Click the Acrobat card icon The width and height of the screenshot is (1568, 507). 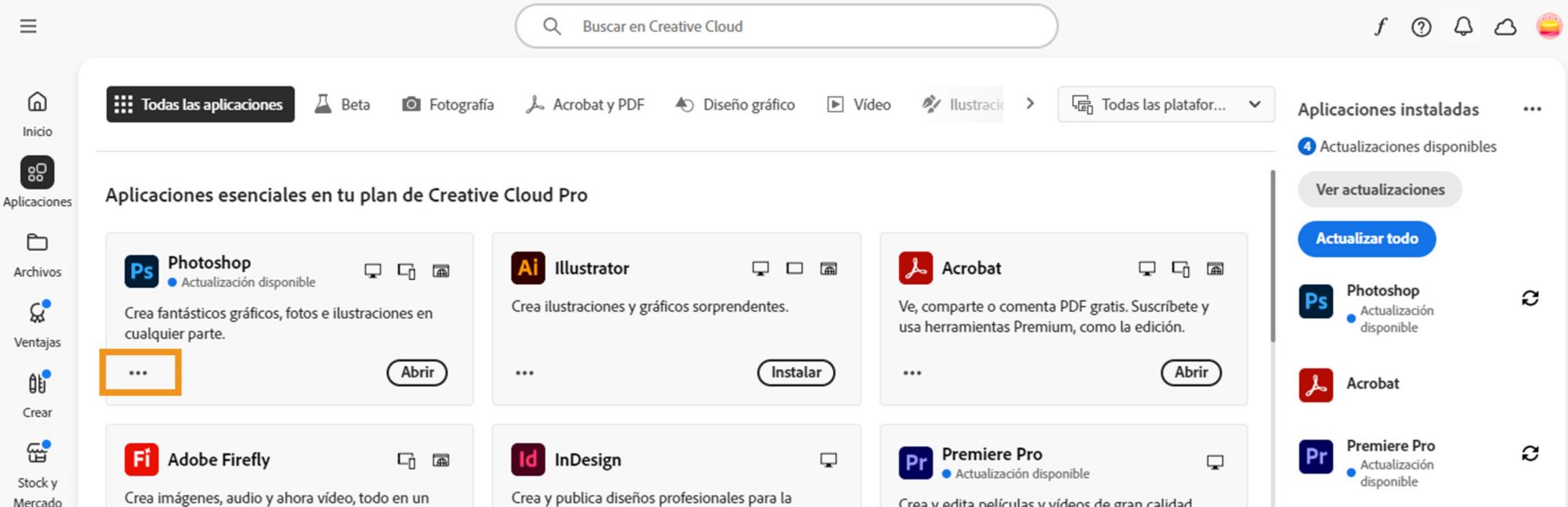(915, 268)
